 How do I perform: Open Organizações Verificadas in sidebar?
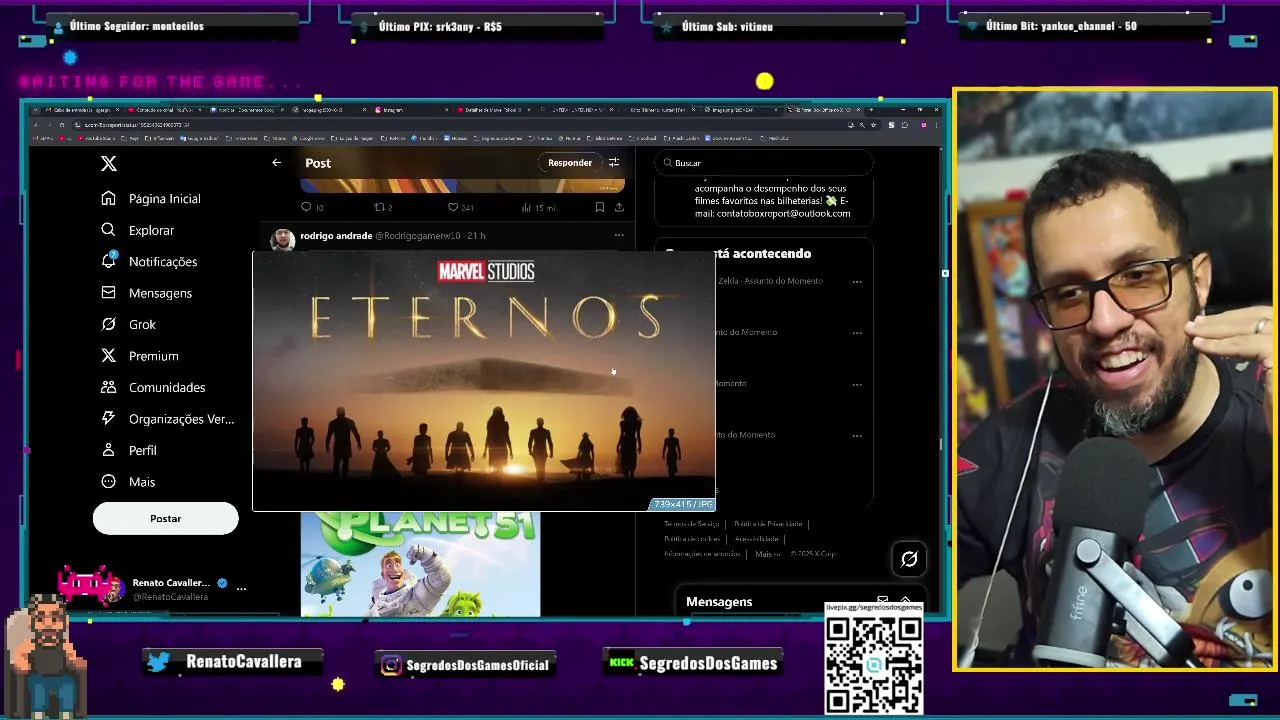(x=168, y=419)
